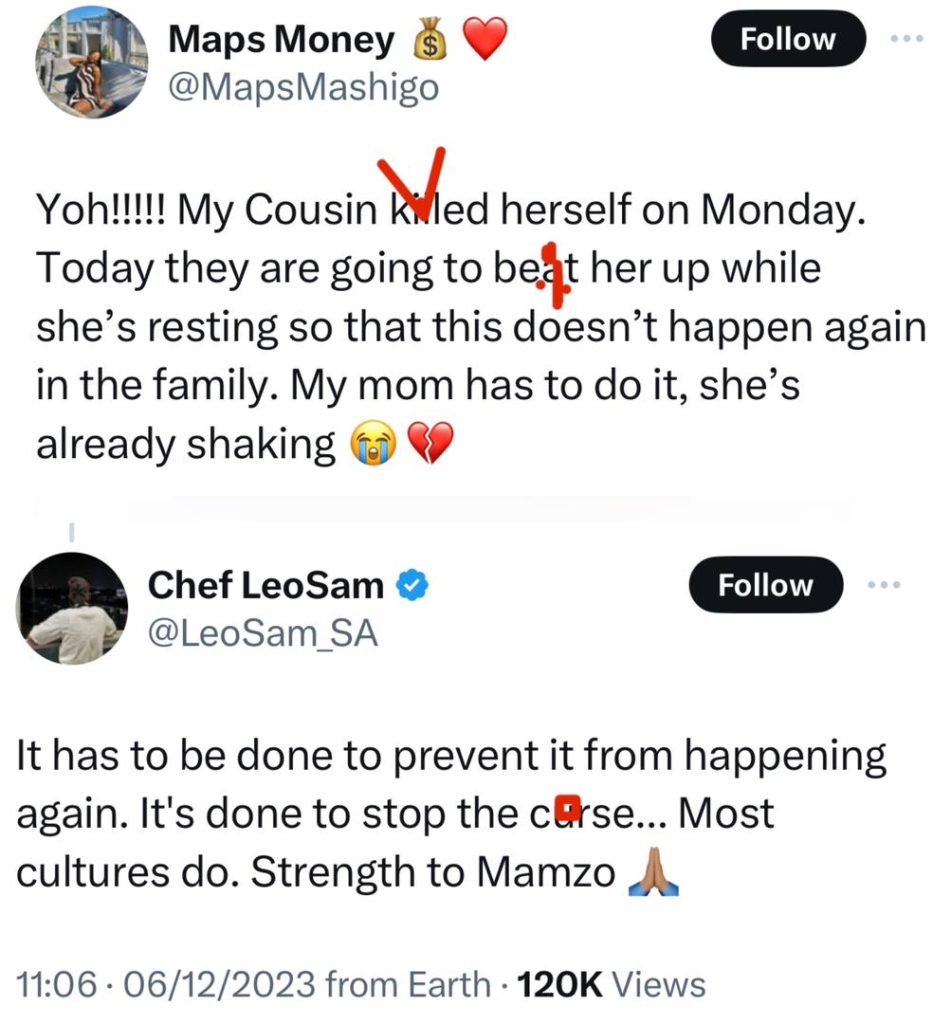The height and width of the screenshot is (1024, 933).
Task: Follow the Chef LeoSam account
Action: [x=766, y=585]
